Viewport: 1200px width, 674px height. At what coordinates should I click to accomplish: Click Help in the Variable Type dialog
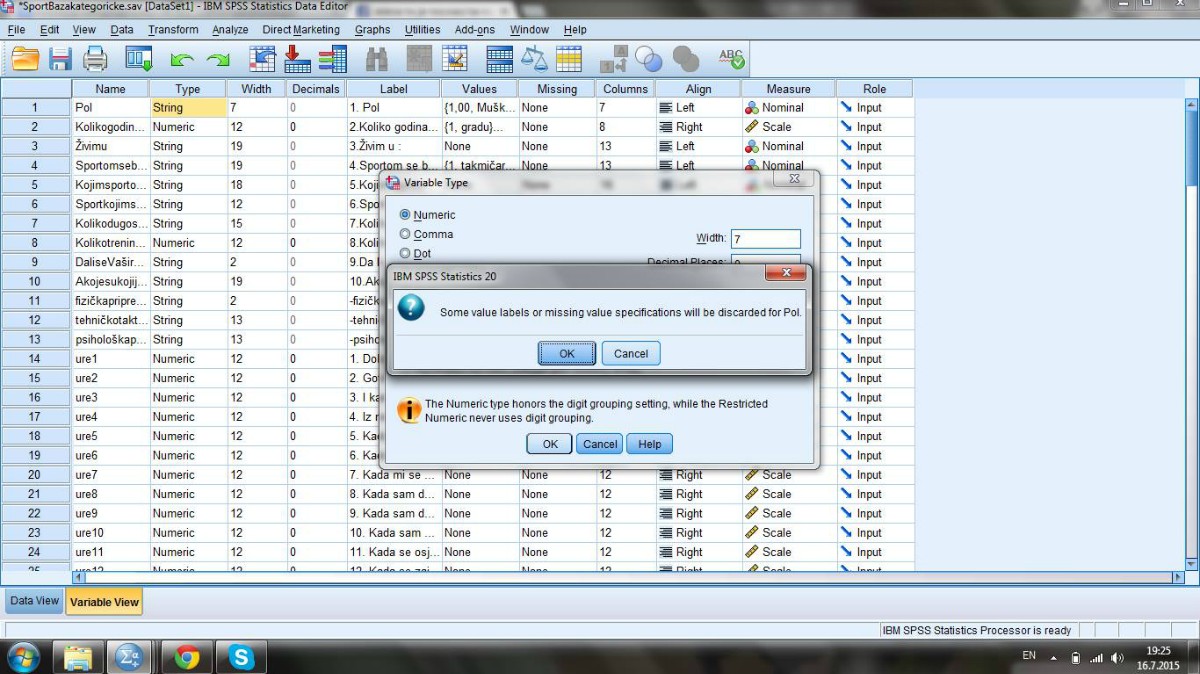coord(650,444)
